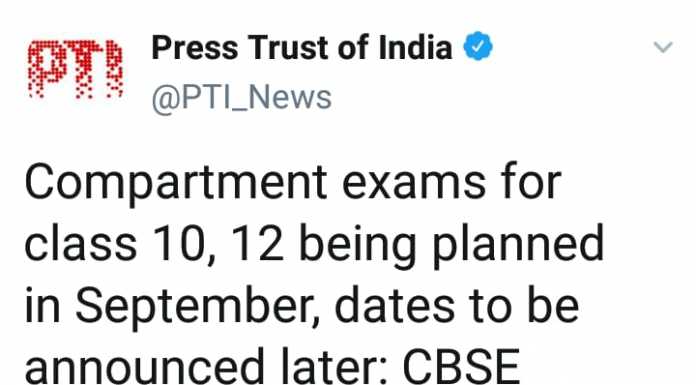The height and width of the screenshot is (385, 696).
Task: Open the Press Trust of India profile name
Action: pos(302,47)
